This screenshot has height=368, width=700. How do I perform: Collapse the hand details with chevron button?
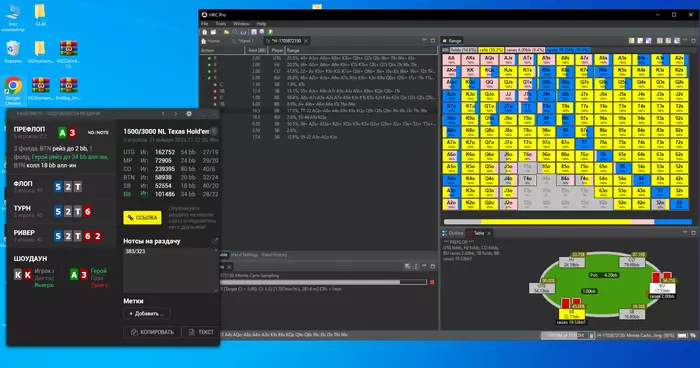pos(214,131)
